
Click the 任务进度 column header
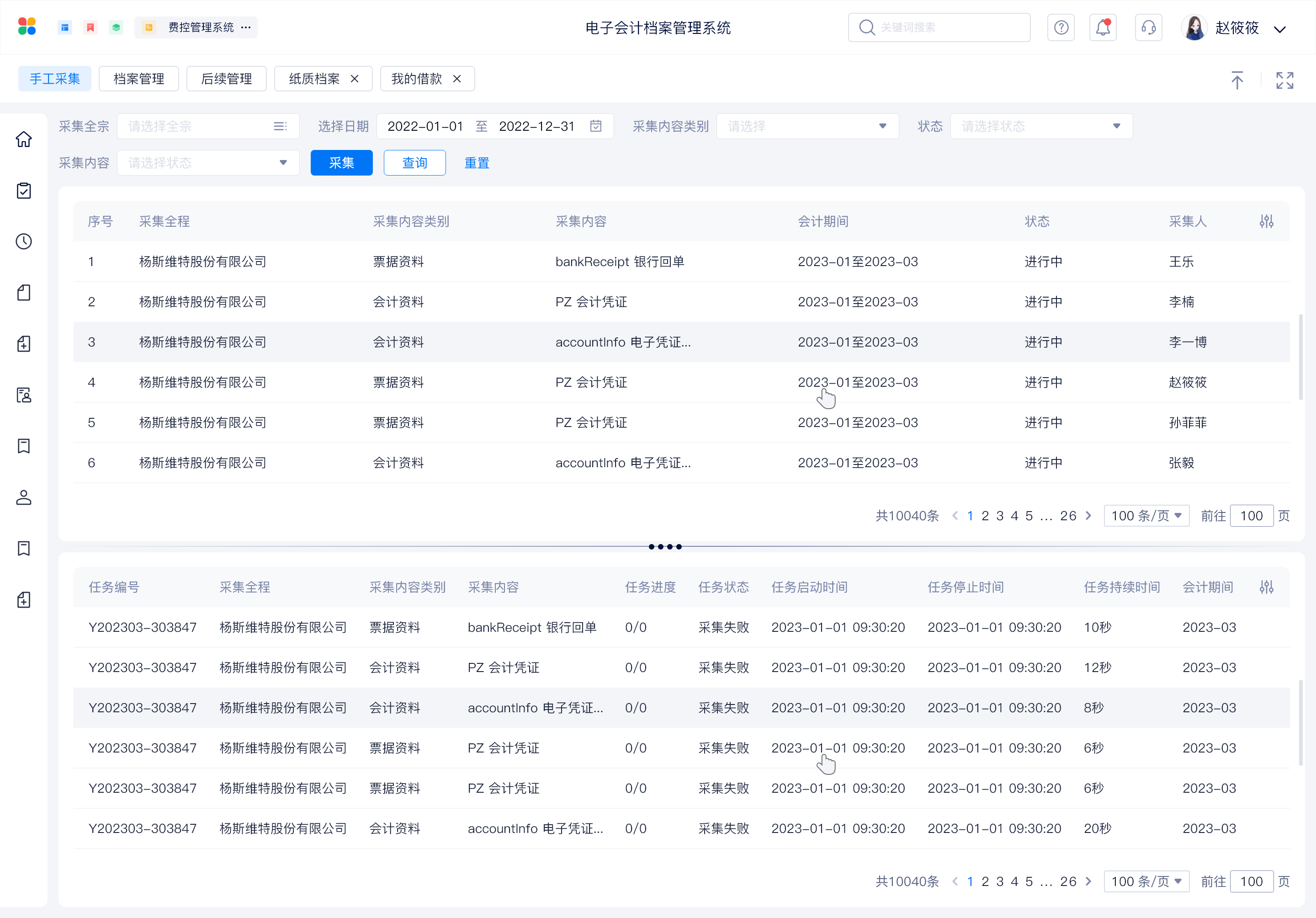point(650,587)
